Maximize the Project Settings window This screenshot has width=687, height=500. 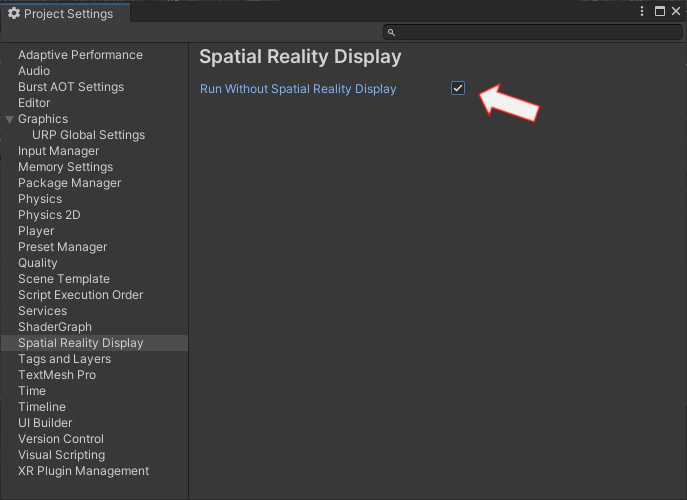659,11
